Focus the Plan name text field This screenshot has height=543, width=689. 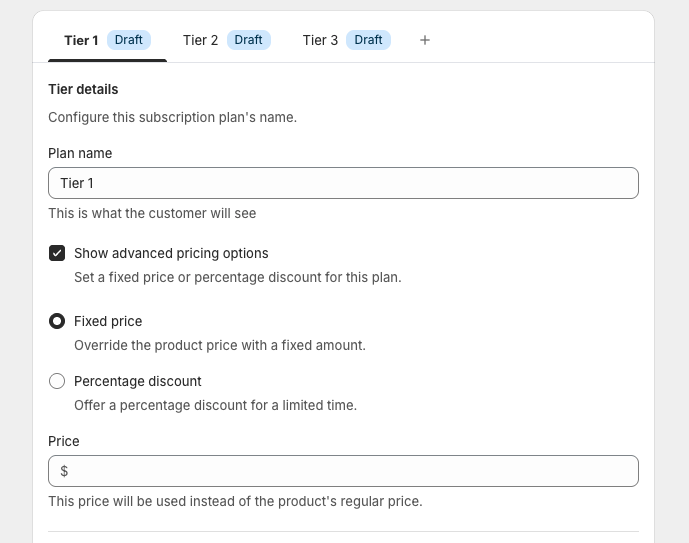(343, 183)
